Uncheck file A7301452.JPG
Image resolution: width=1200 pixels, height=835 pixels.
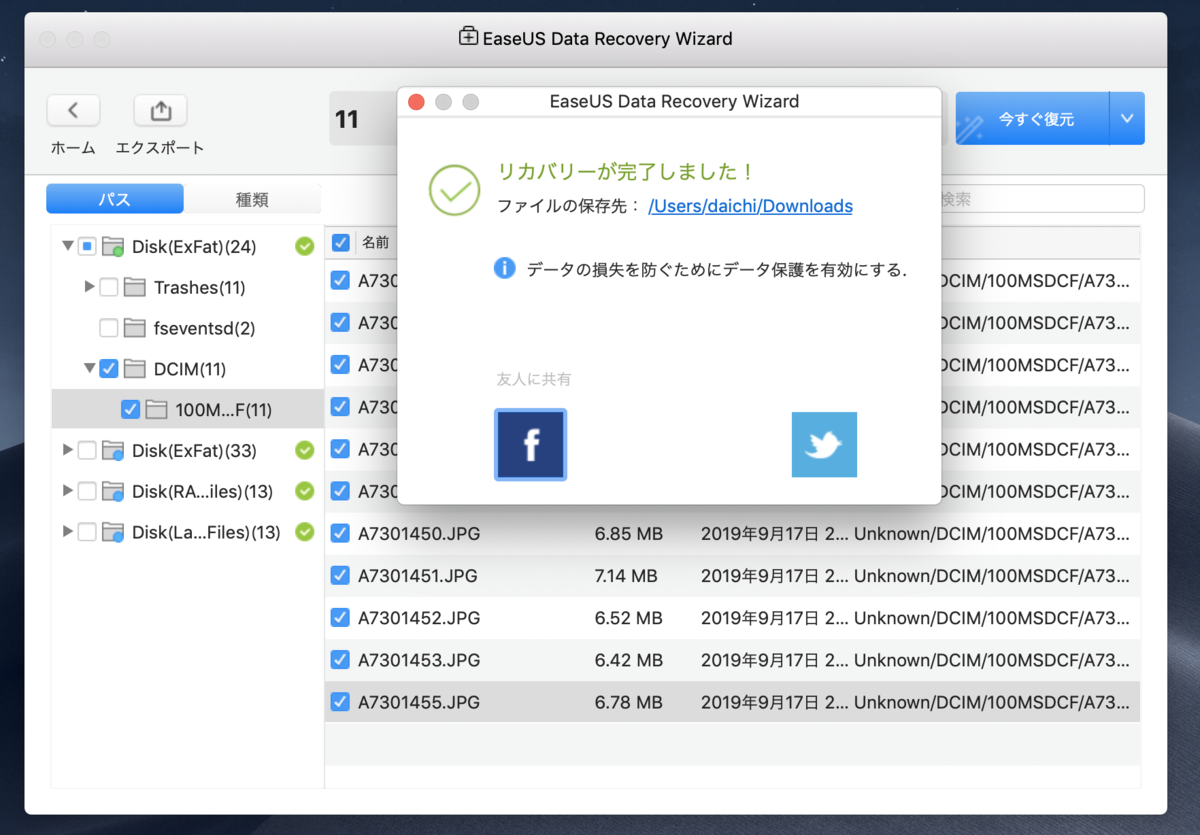coord(340,618)
